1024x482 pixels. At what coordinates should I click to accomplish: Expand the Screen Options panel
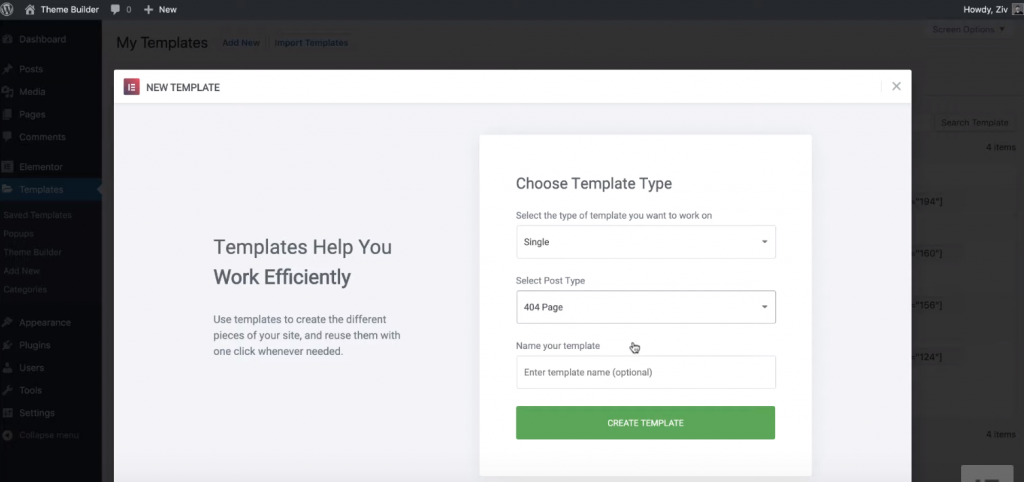coord(968,30)
